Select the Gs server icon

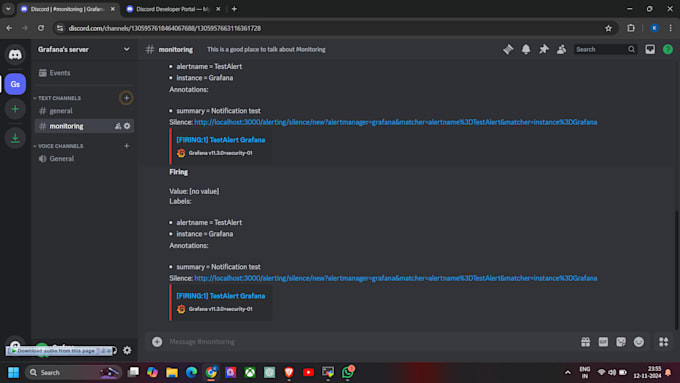click(15, 84)
